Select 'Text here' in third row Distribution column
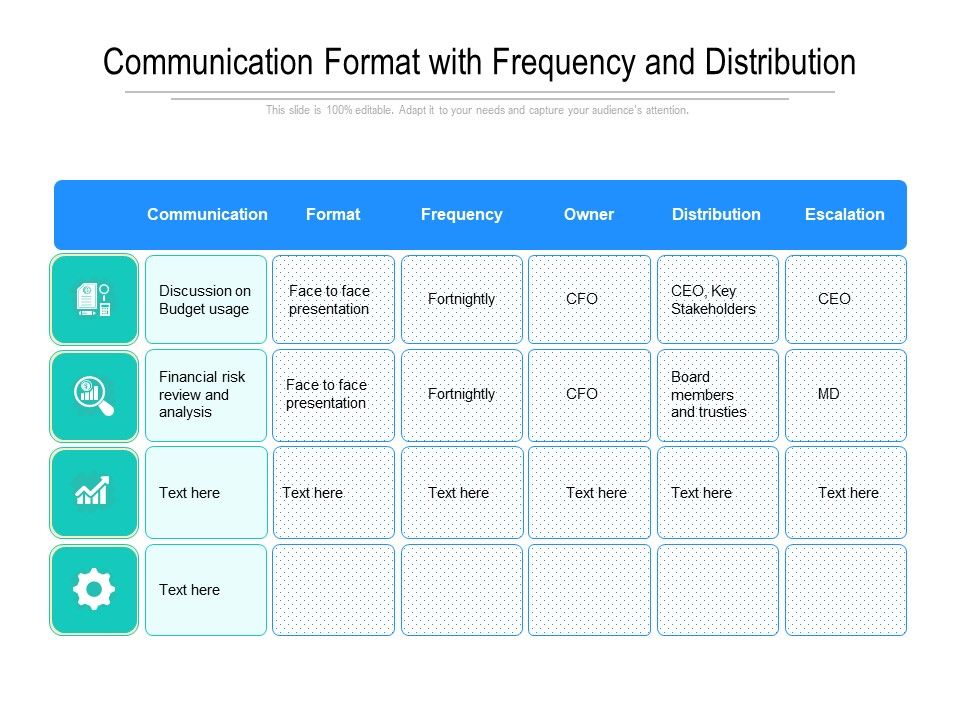 tap(718, 493)
